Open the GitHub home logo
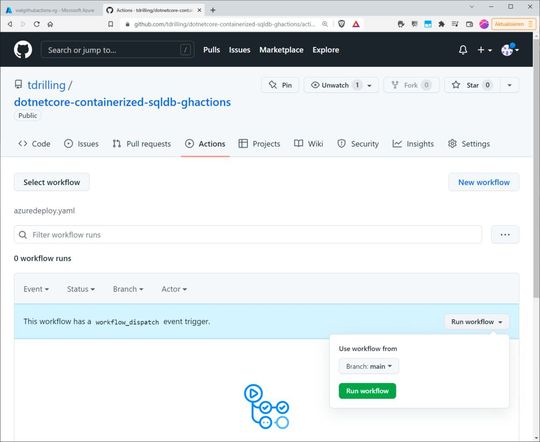The height and width of the screenshot is (442, 540). tap(23, 50)
